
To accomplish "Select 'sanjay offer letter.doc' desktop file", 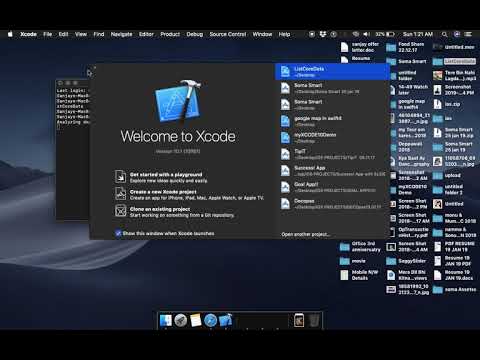I will 360,47.
